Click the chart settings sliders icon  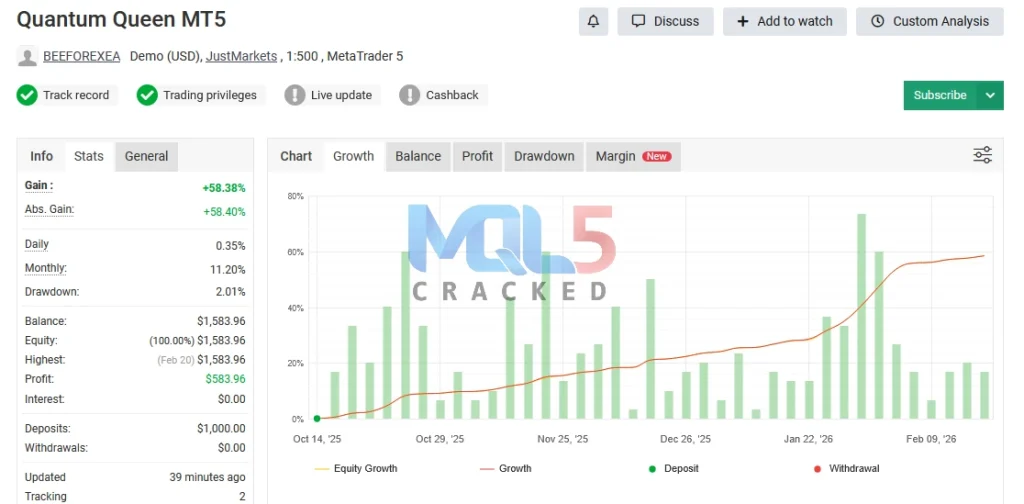click(x=983, y=155)
